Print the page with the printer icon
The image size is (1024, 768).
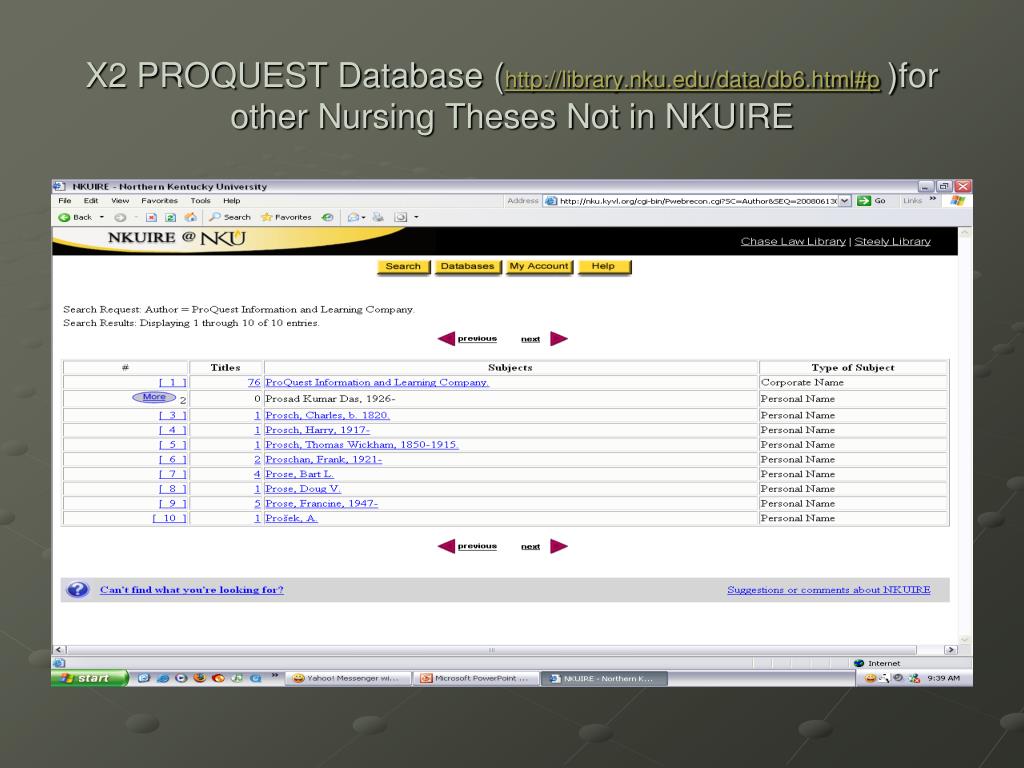[378, 217]
